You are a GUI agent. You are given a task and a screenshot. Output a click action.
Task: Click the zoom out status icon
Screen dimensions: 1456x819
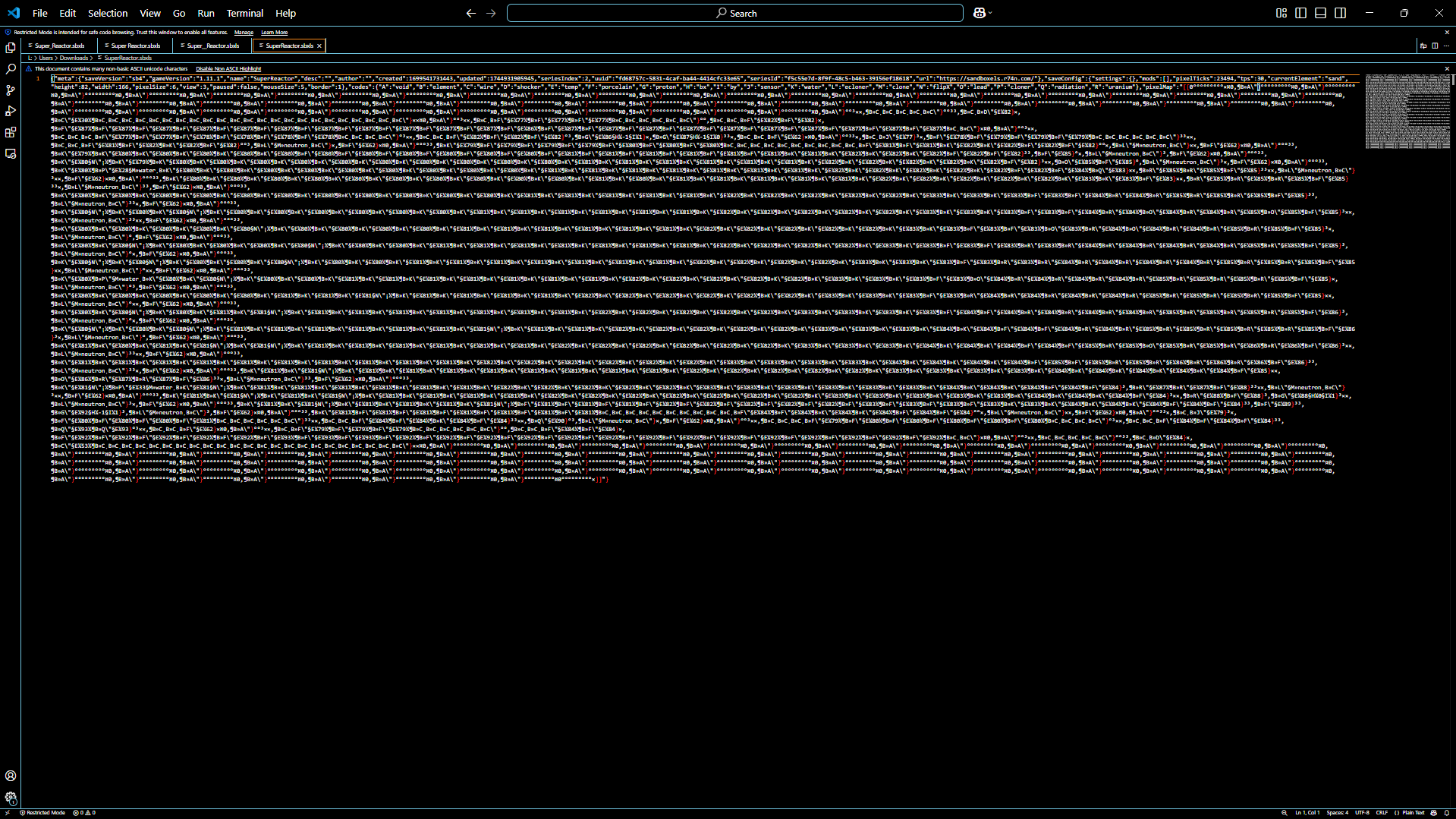tap(1285, 813)
